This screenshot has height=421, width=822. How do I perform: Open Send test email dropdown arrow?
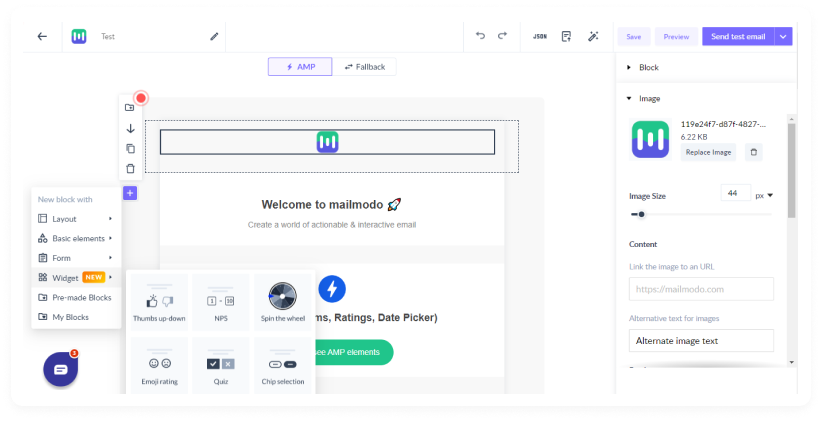coord(783,36)
